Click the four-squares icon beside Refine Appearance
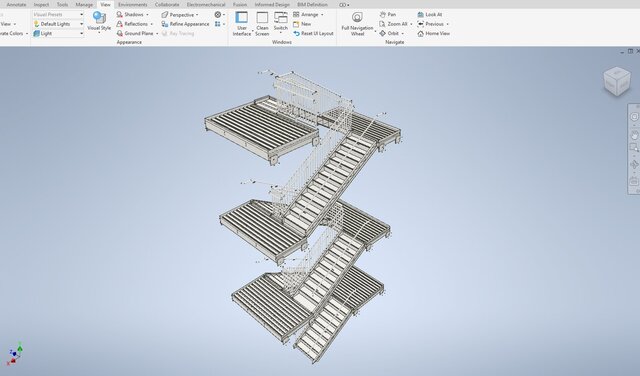This screenshot has width=640, height=376. tap(218, 24)
